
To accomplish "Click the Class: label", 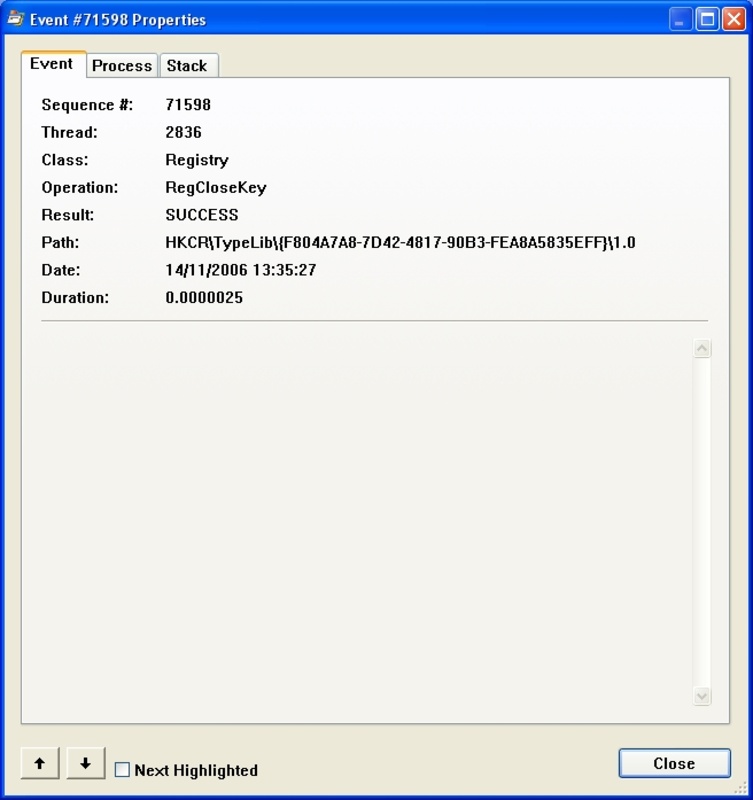I will [65, 160].
